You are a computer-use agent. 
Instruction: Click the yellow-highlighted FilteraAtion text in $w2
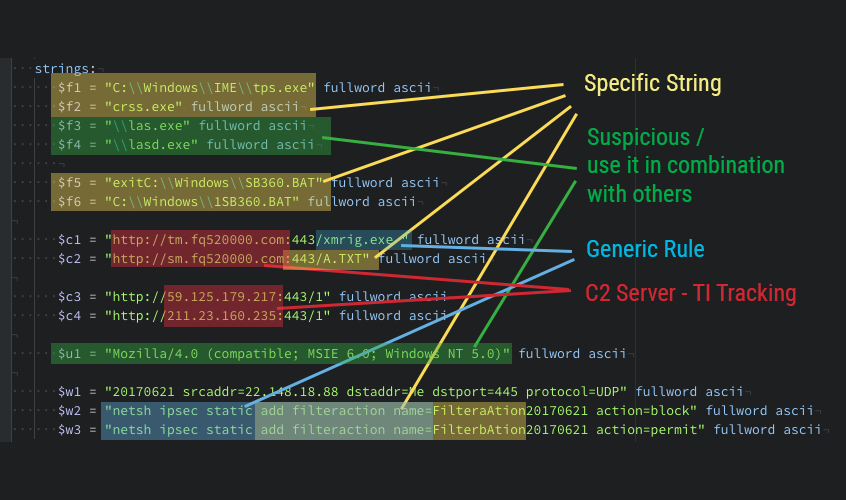[478, 411]
